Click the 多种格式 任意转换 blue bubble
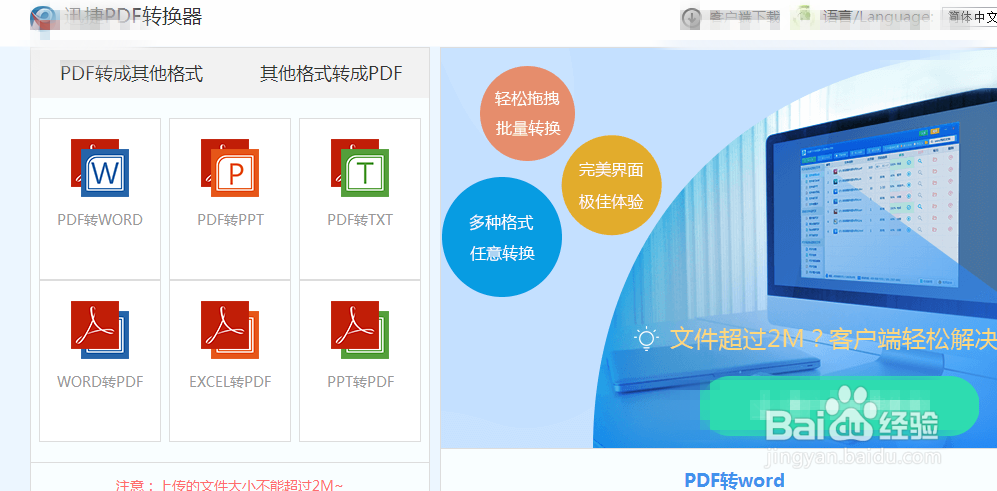 tap(502, 237)
